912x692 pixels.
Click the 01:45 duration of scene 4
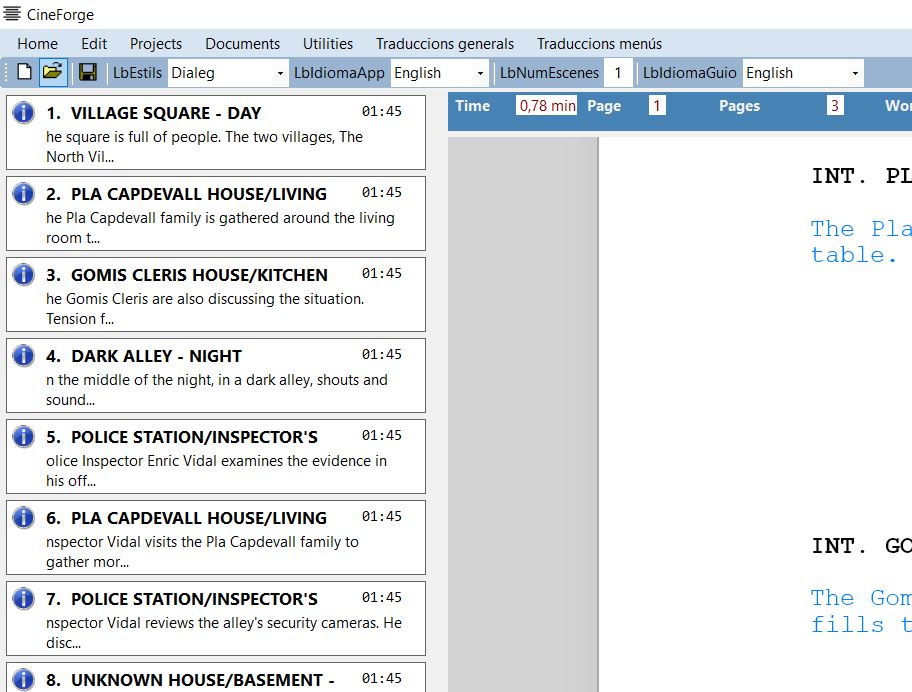(x=382, y=354)
